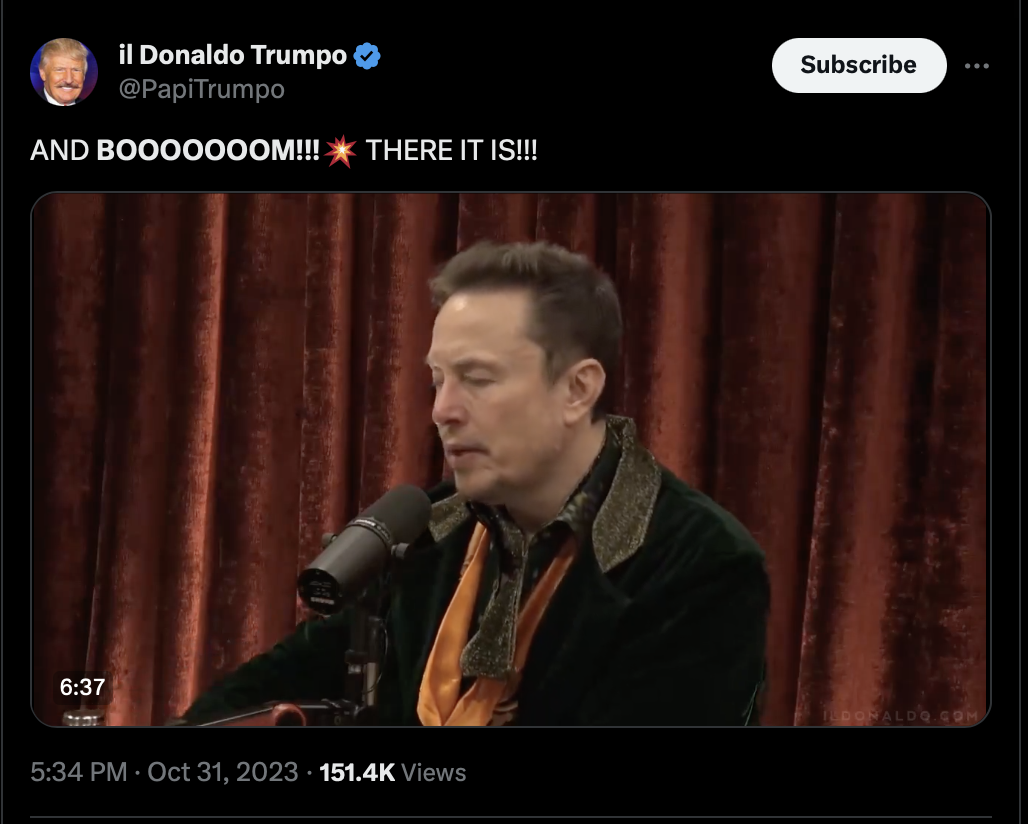
Task: Click the microphone shown in the video
Action: pos(365,547)
